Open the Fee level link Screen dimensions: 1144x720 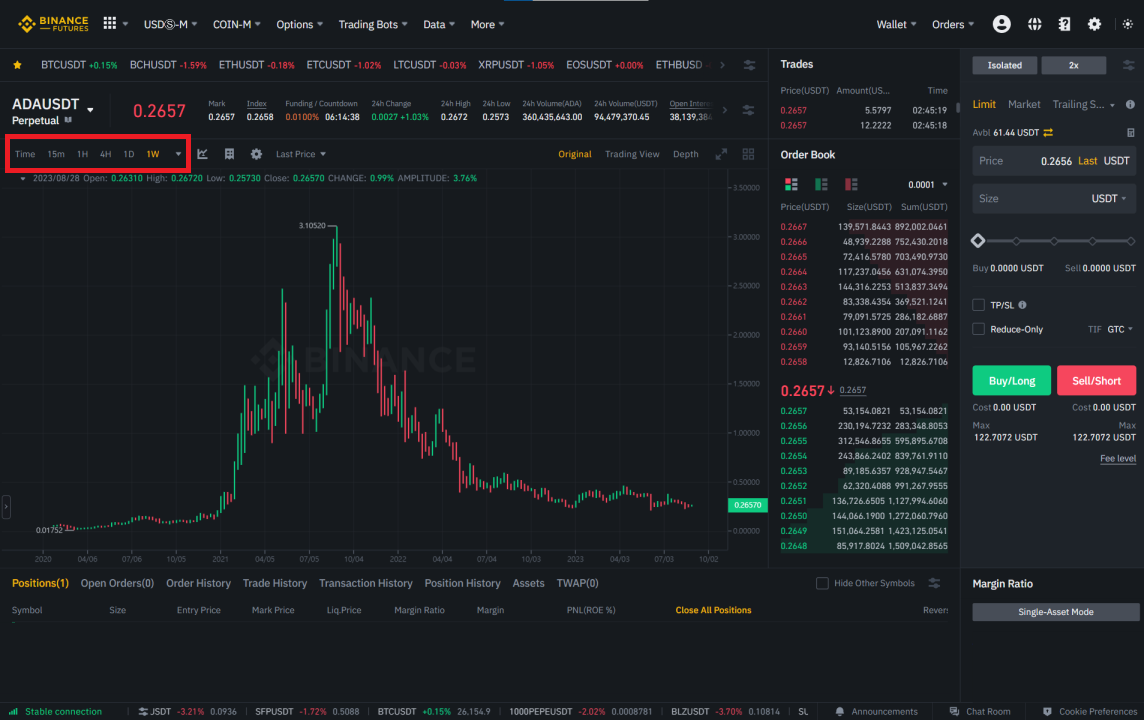(1118, 458)
